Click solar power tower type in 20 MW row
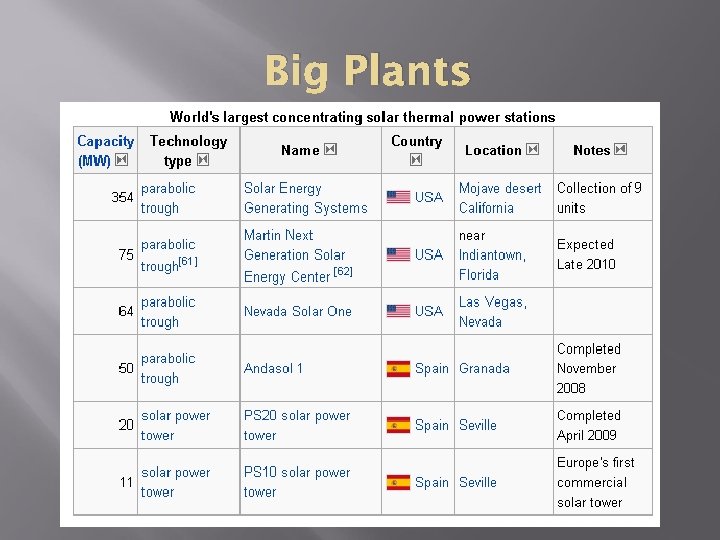Image resolution: width=720 pixels, height=540 pixels. click(175, 425)
